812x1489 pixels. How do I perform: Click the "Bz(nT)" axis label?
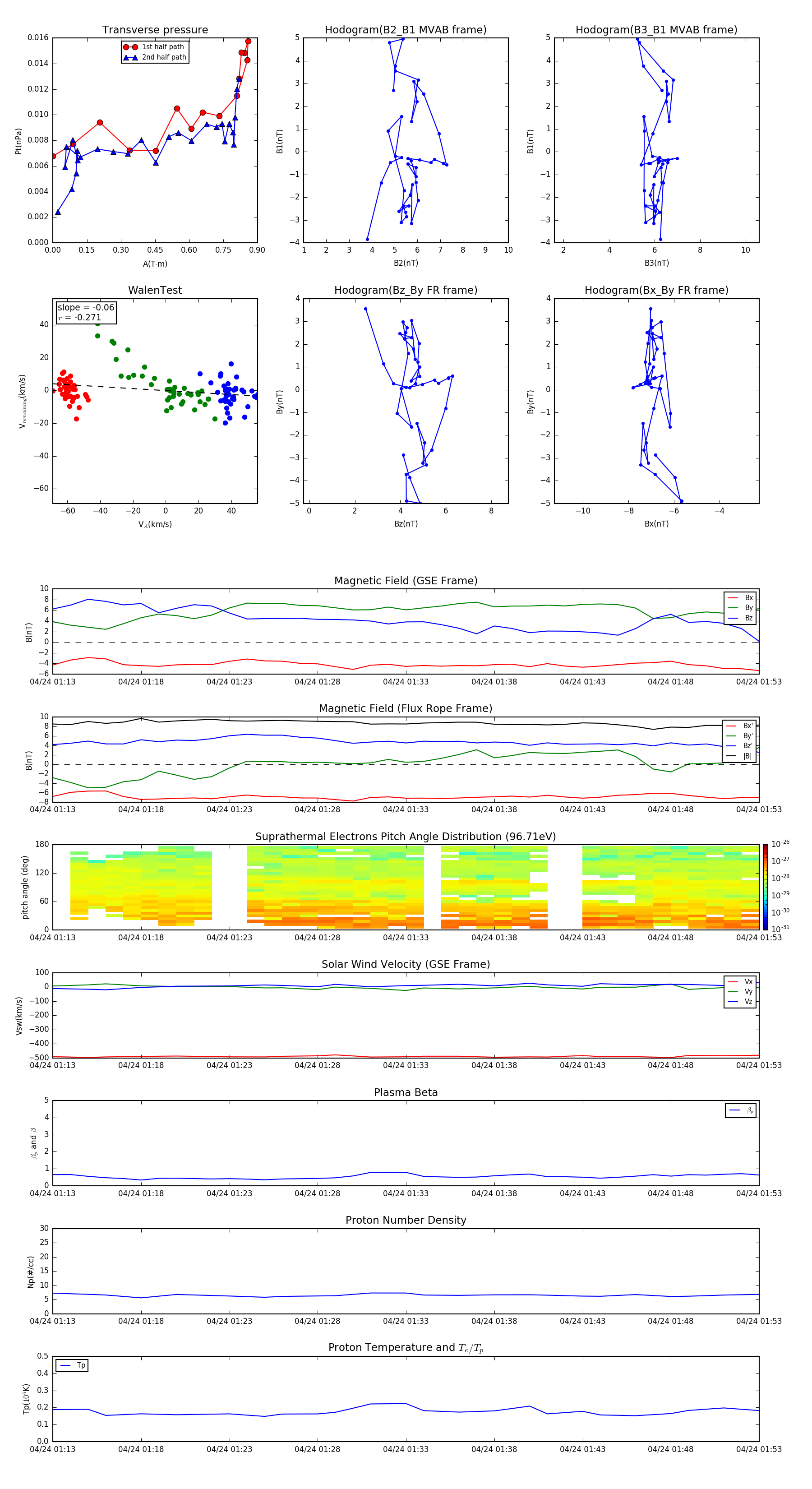[x=406, y=524]
